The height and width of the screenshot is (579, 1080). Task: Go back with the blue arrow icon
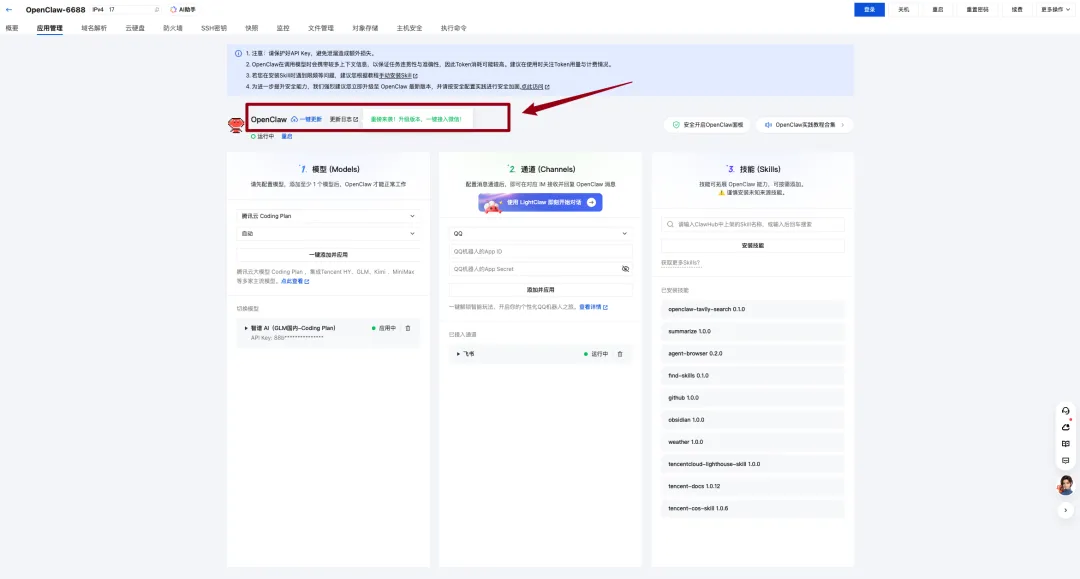tap(9, 10)
